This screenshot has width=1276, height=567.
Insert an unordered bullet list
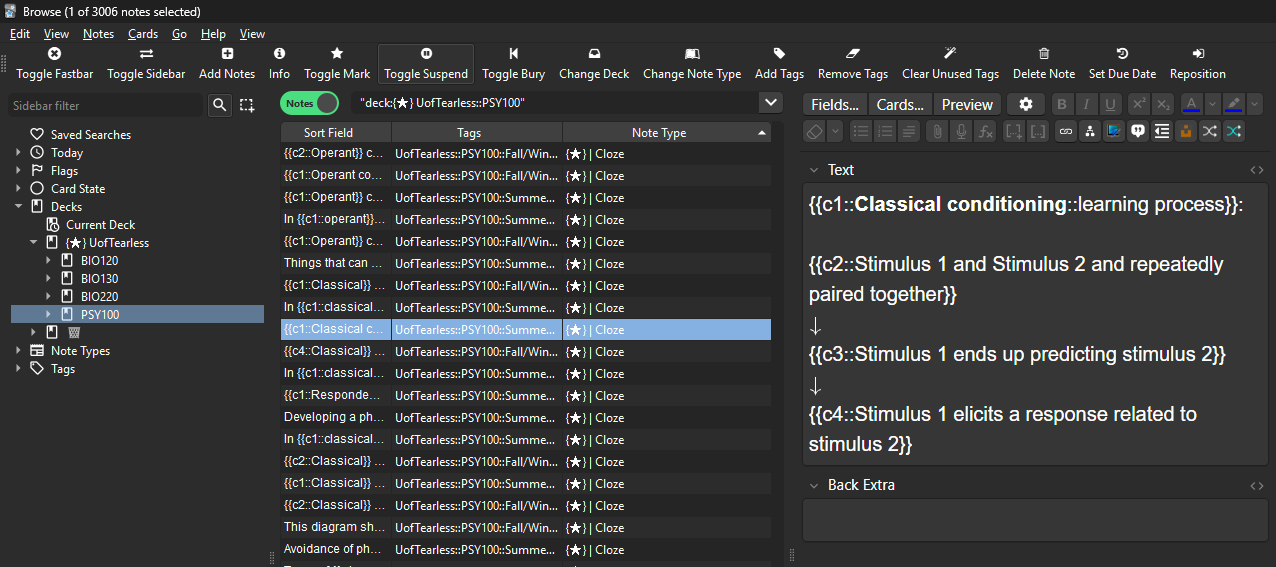click(x=861, y=131)
